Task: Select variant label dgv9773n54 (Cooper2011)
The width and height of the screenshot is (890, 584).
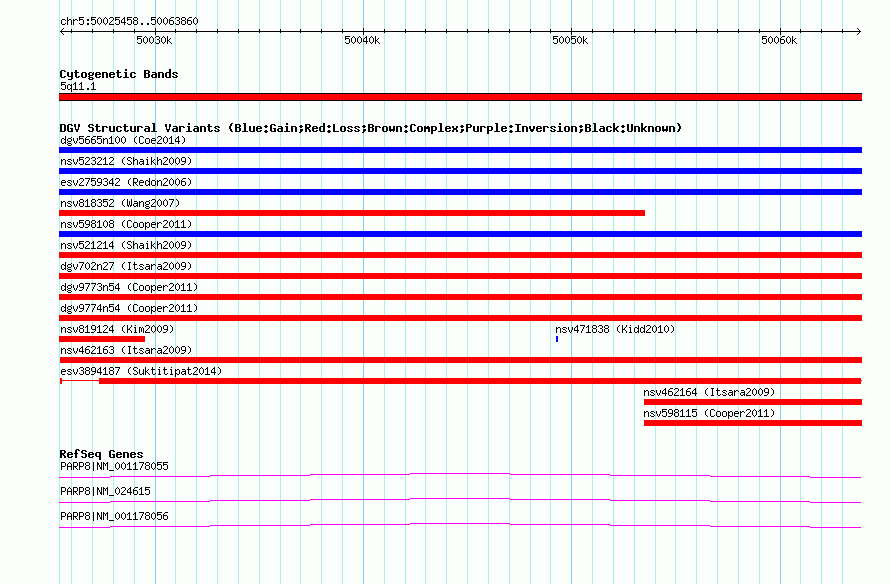Action: pos(129,287)
